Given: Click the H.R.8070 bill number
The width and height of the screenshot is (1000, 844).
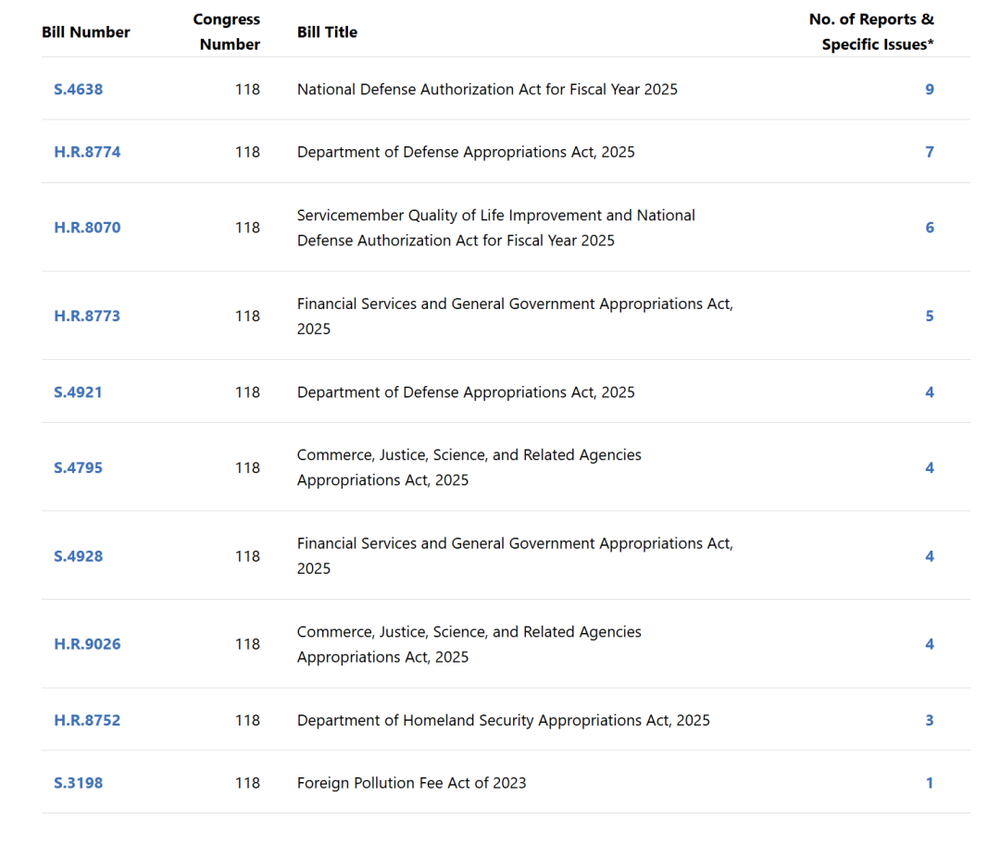Looking at the screenshot, I should (x=87, y=227).
